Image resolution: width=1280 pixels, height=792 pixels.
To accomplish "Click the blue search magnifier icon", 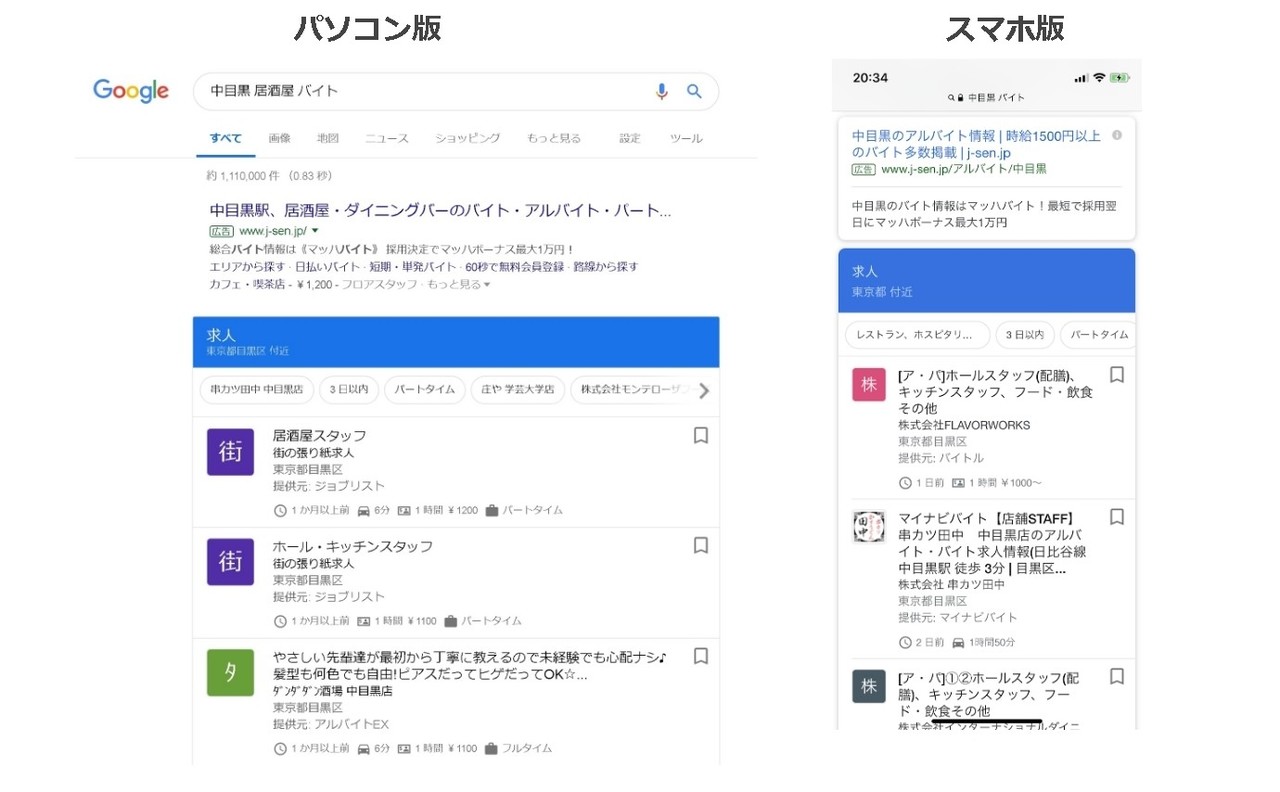I will [x=694, y=91].
